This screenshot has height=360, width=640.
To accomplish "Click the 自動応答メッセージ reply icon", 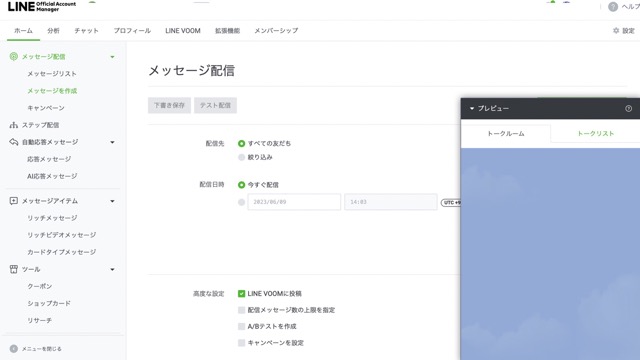I will [x=13, y=142].
